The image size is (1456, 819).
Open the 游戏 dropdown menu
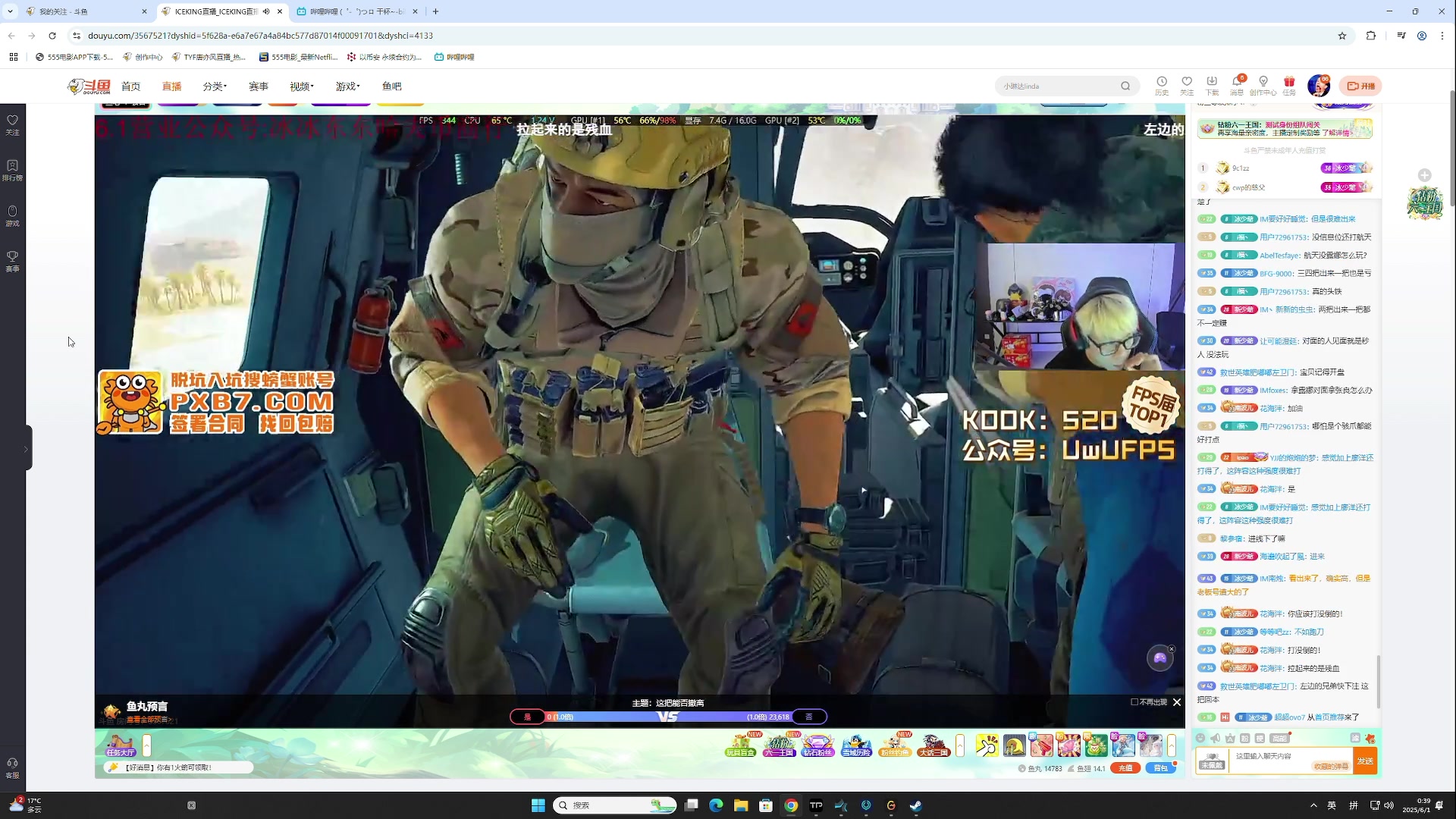(x=348, y=86)
